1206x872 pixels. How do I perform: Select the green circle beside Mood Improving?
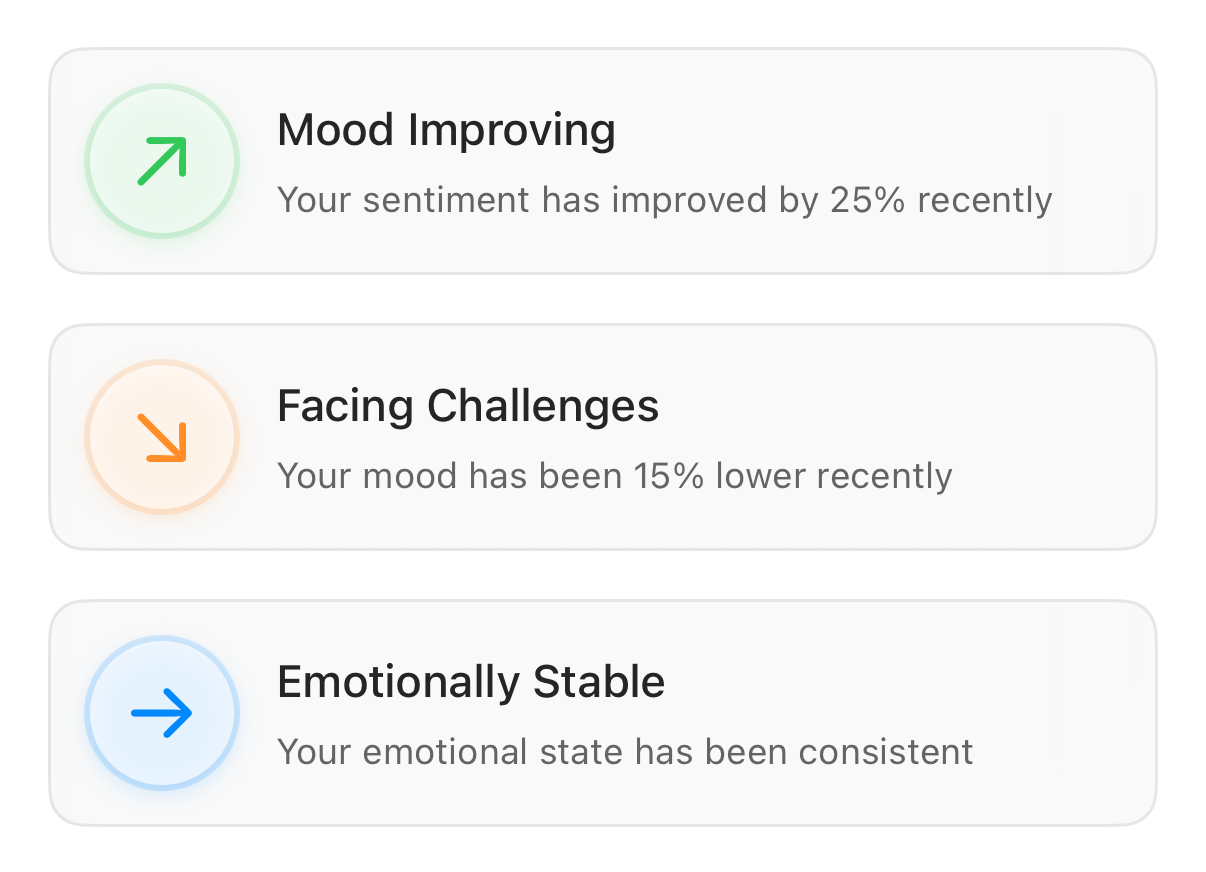pos(161,160)
